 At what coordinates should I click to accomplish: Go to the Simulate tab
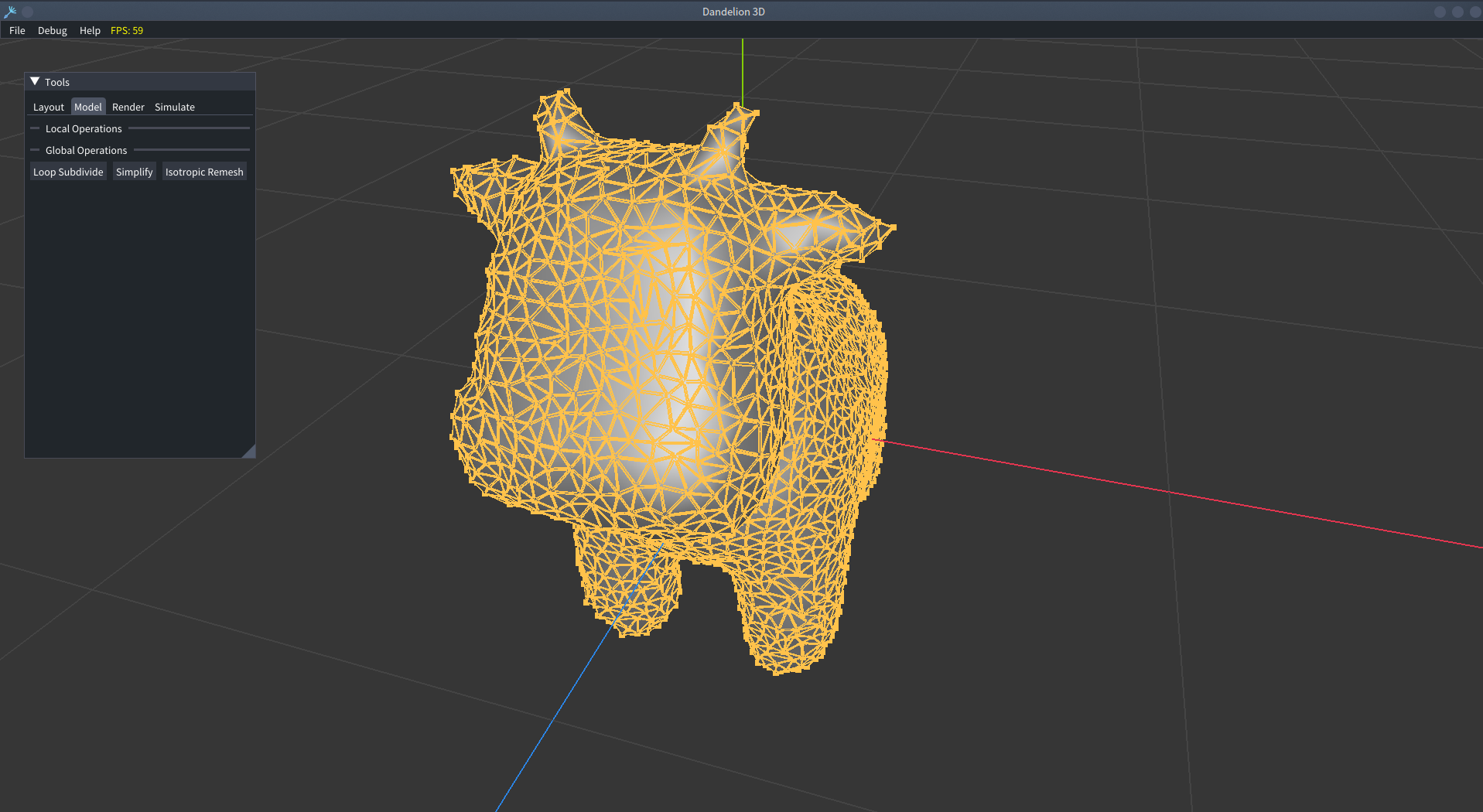174,107
